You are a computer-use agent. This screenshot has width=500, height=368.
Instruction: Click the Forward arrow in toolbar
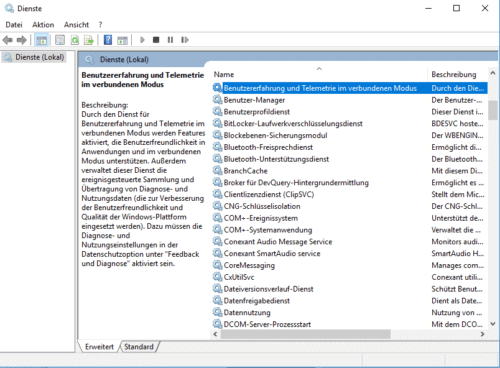pyautogui.click(x=22, y=40)
